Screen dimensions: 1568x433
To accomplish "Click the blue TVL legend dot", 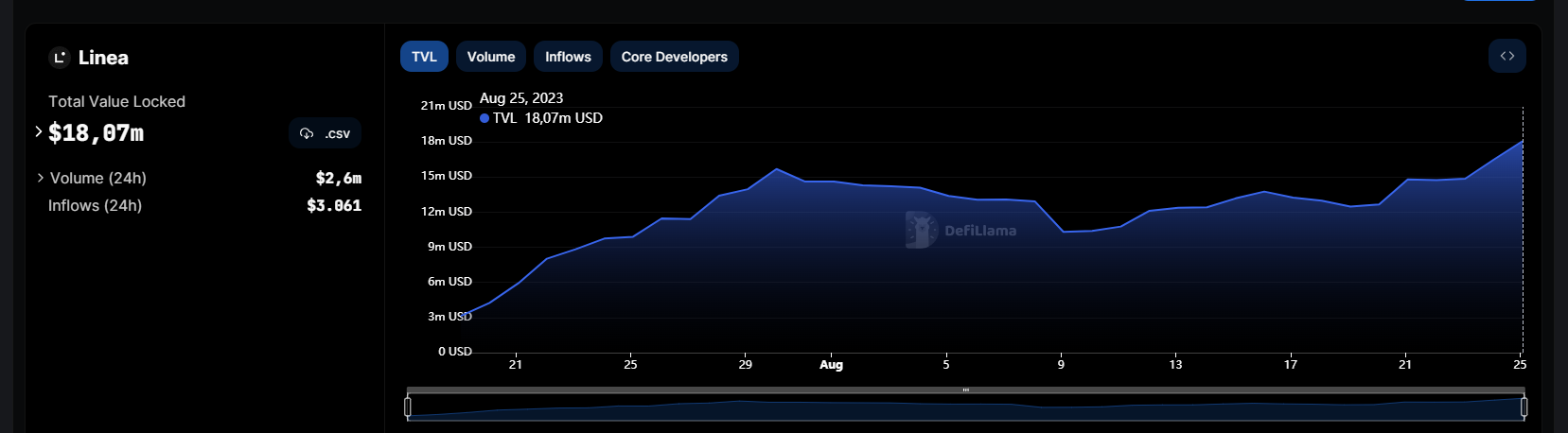I will [x=484, y=118].
